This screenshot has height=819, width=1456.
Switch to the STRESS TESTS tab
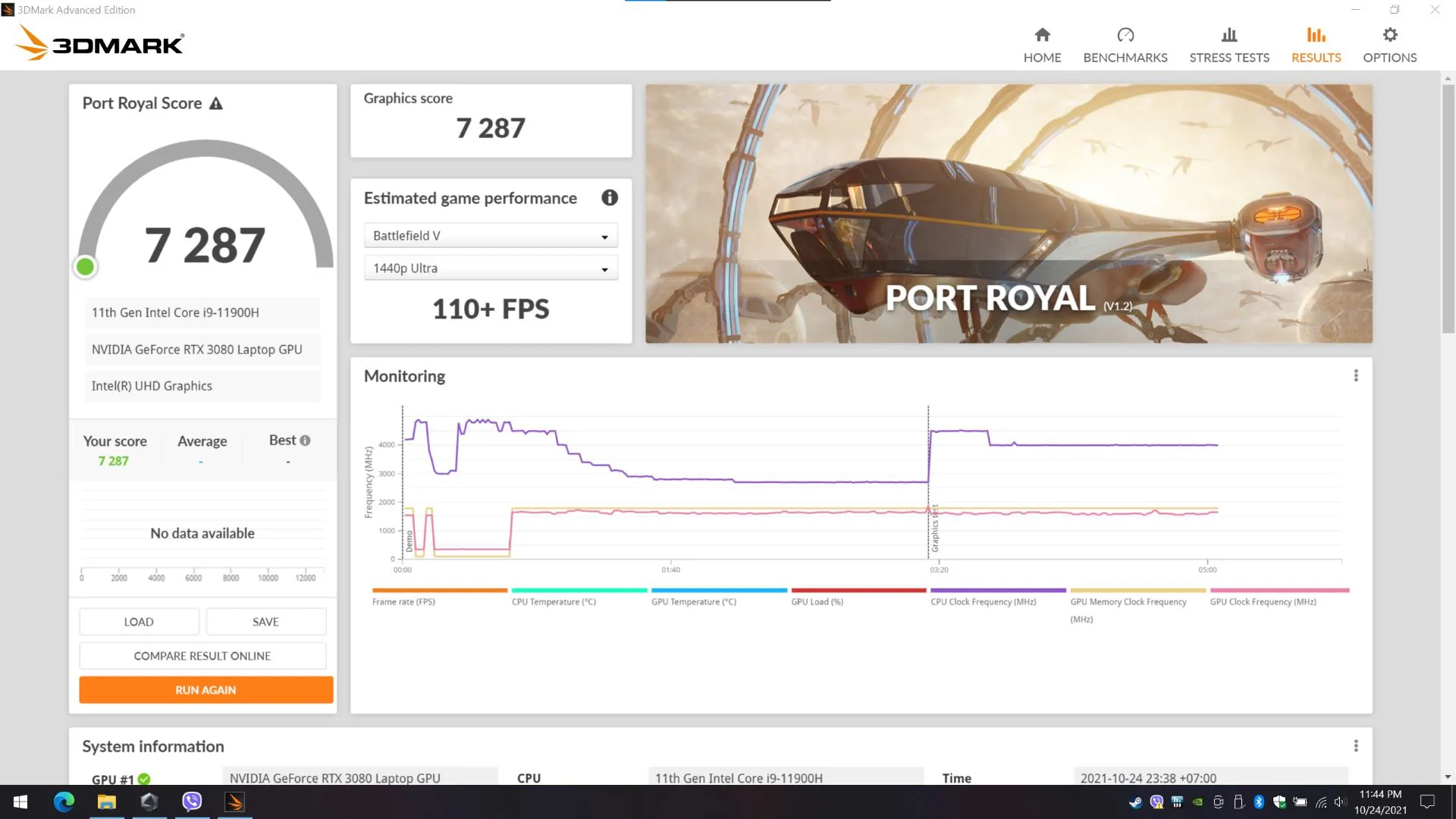(x=1229, y=45)
